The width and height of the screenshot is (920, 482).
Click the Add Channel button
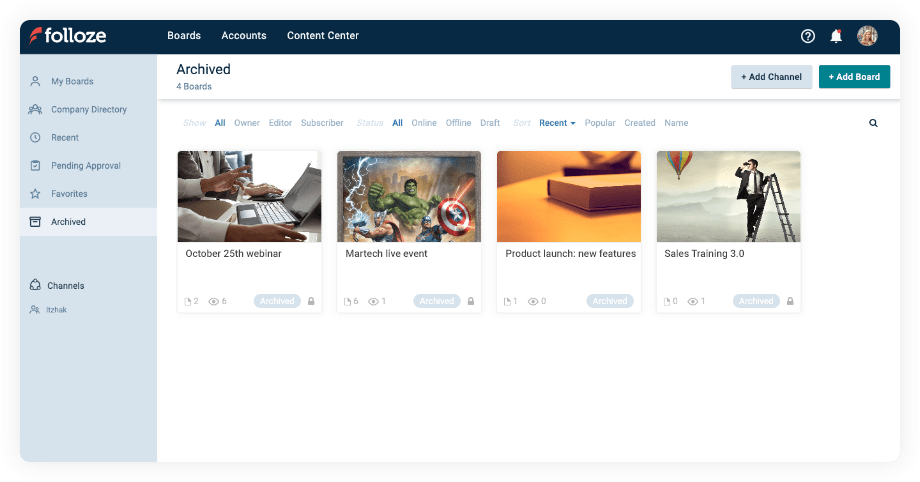tap(771, 77)
